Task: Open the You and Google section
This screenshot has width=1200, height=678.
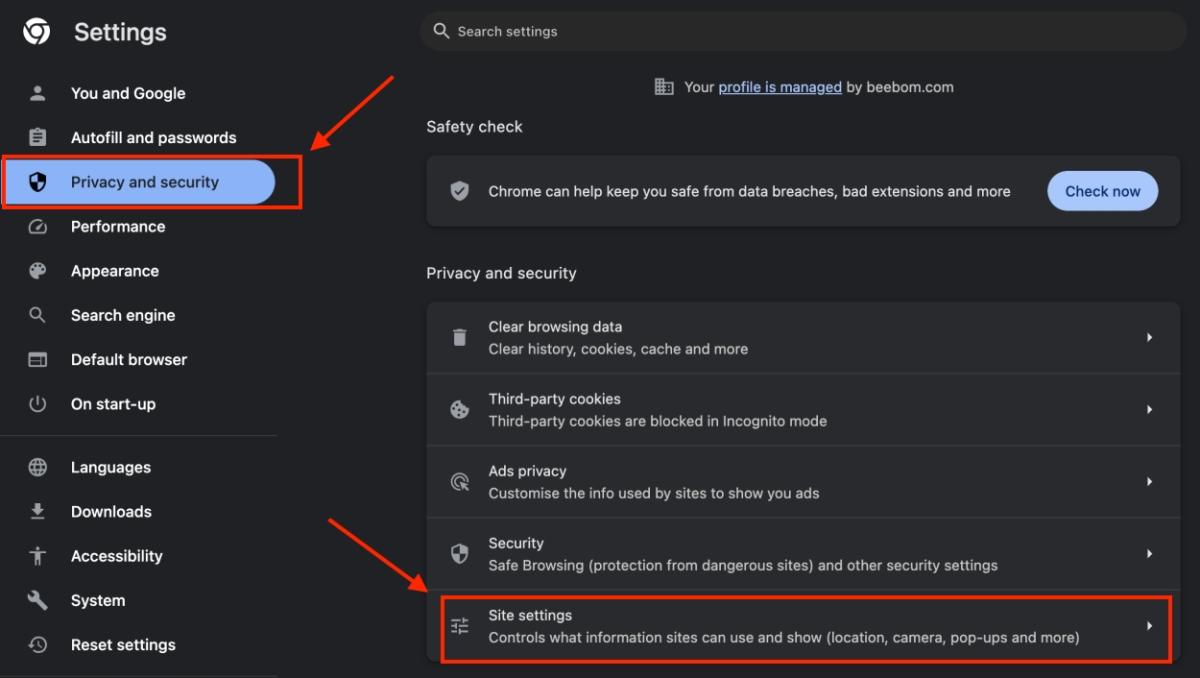Action: pos(128,93)
